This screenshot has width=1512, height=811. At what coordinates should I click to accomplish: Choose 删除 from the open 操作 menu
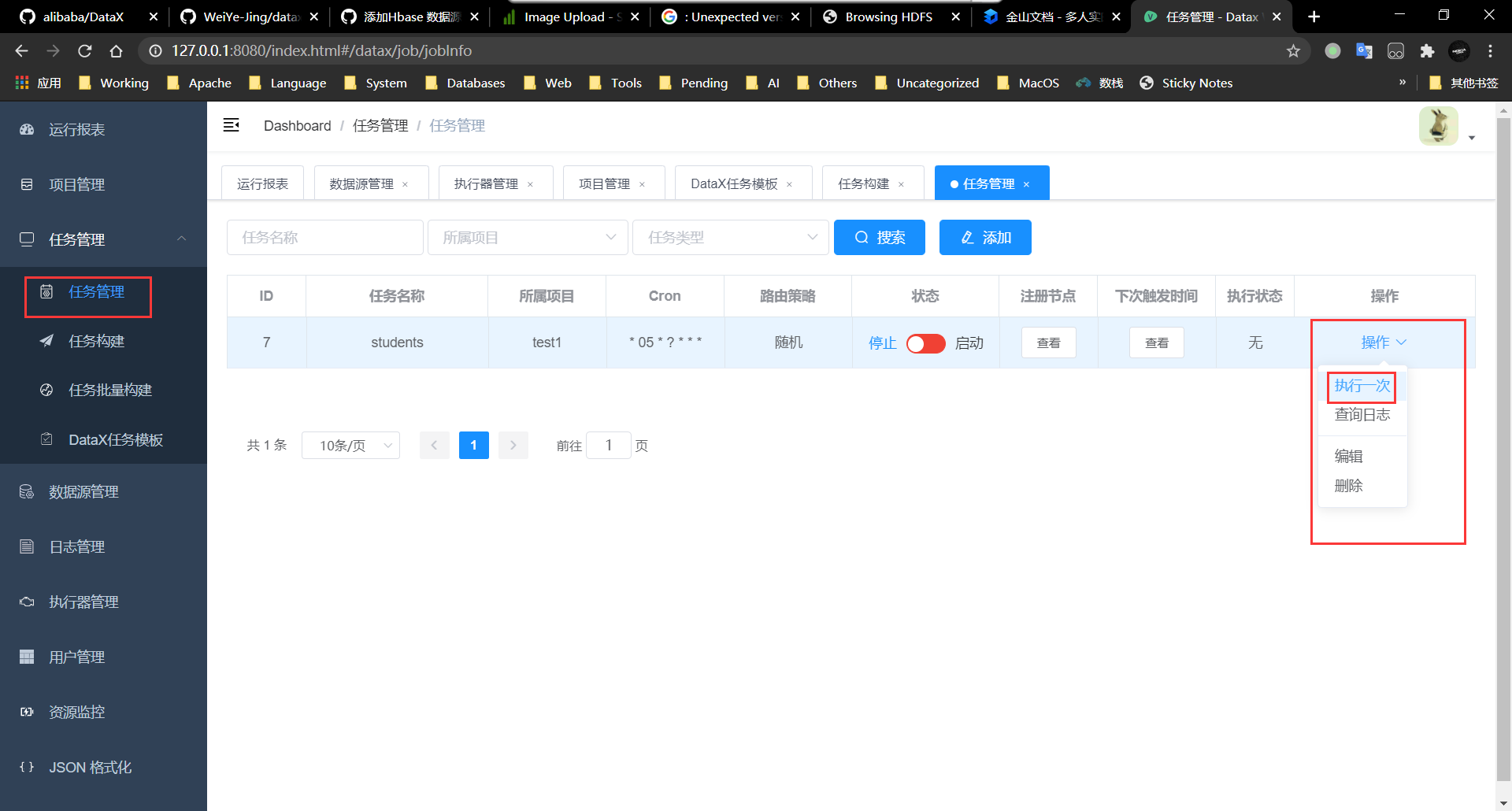(x=1349, y=486)
